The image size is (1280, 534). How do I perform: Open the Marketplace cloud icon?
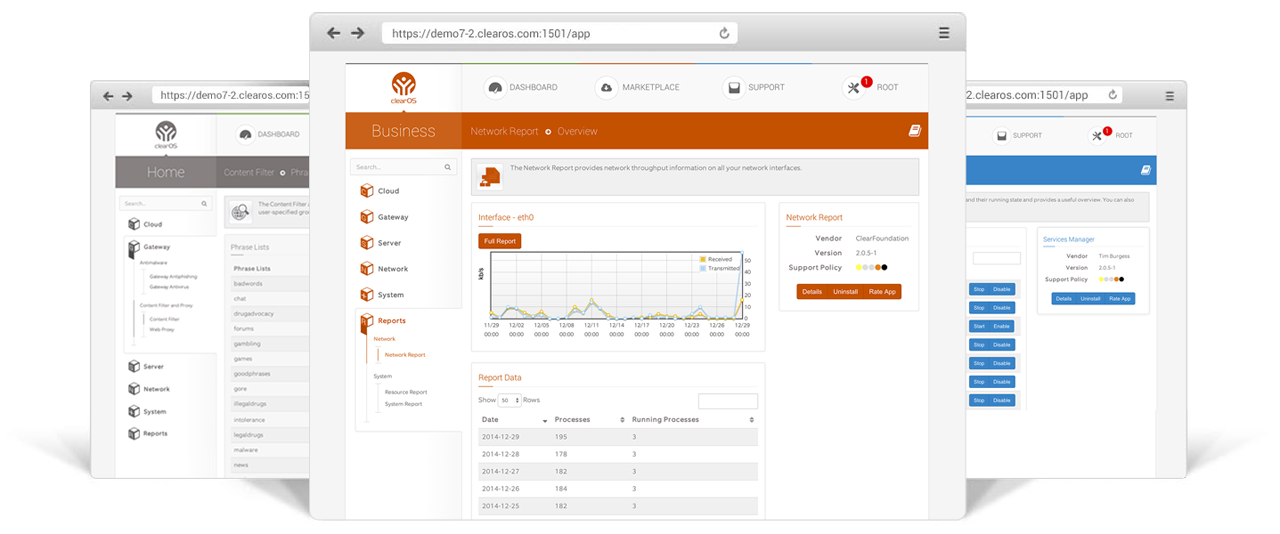click(x=606, y=88)
